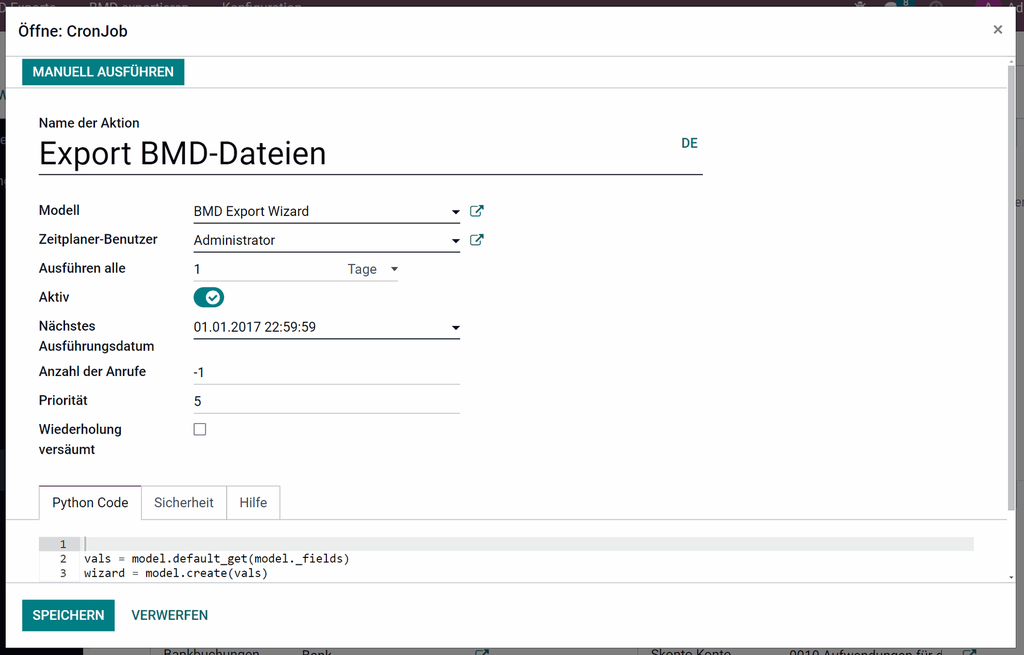The height and width of the screenshot is (655, 1024).
Task: Close the CronJob dialog with the X
Action: click(997, 30)
